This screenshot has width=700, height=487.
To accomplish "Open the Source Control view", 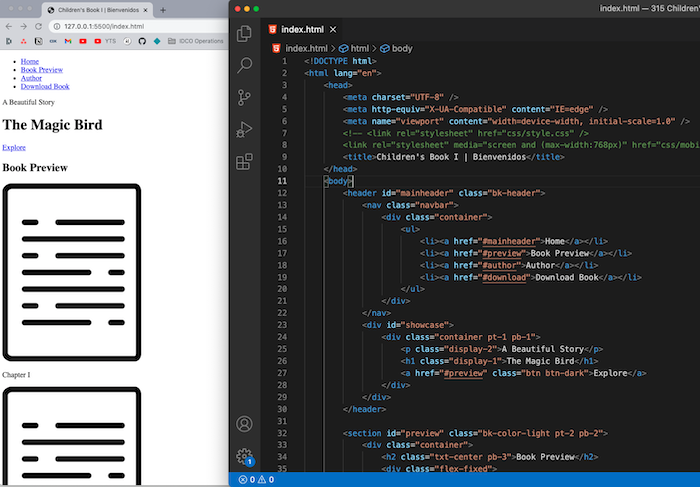I will (244, 97).
